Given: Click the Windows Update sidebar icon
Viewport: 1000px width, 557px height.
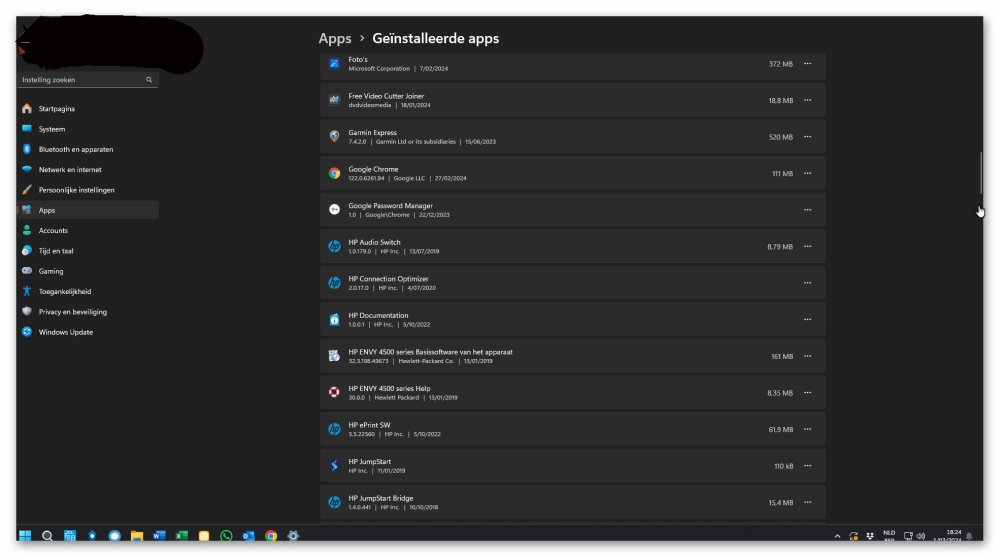Looking at the screenshot, I should [27, 332].
